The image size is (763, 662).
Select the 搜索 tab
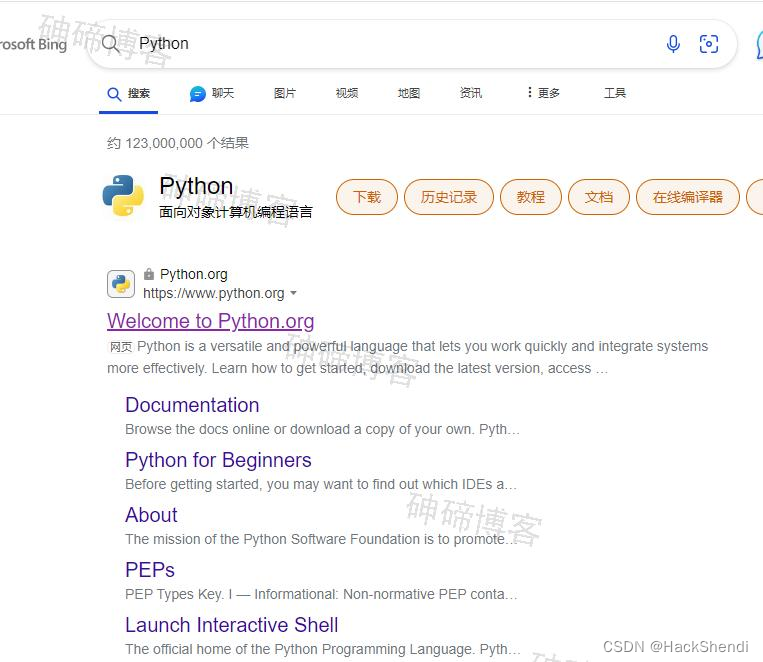click(128, 93)
